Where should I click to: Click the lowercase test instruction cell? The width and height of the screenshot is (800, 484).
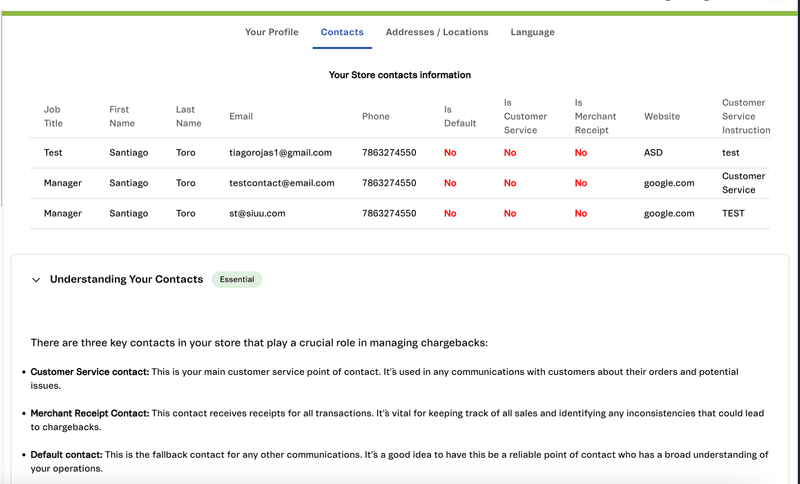coord(730,152)
